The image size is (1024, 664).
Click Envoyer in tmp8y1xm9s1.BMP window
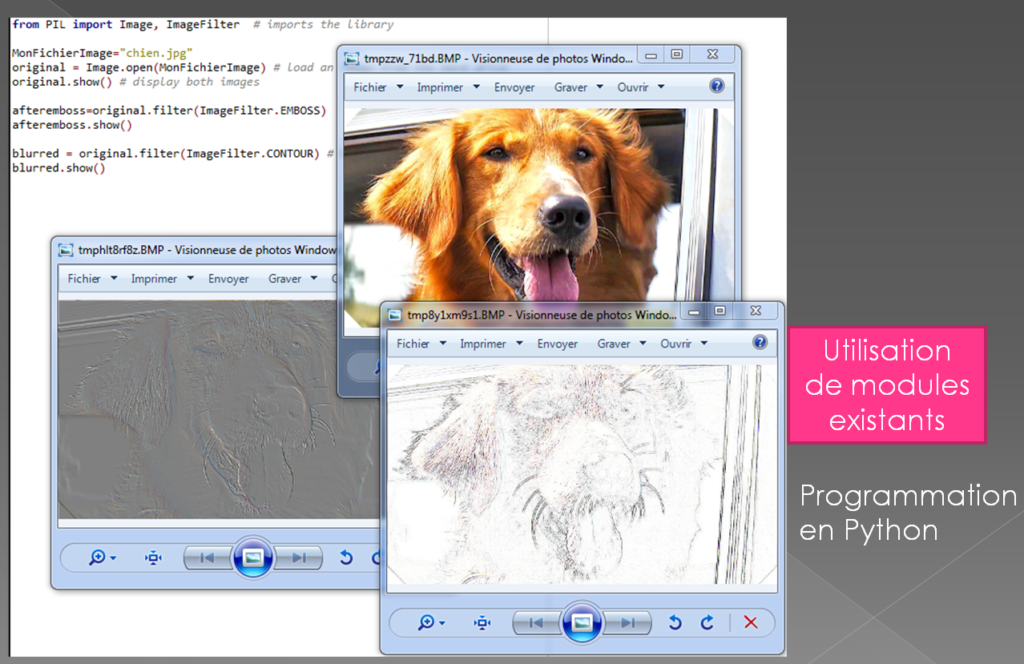pos(557,343)
